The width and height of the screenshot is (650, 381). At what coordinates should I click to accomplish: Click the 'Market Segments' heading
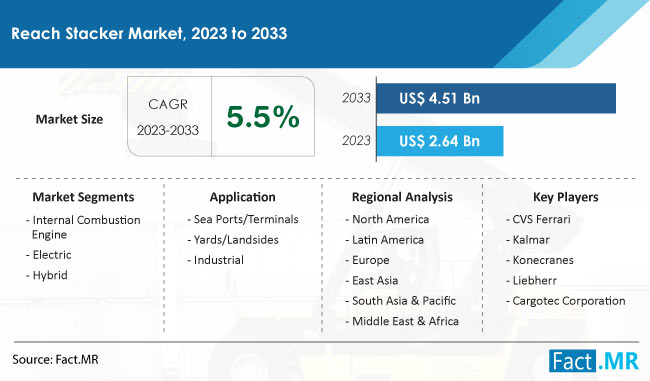point(83,197)
